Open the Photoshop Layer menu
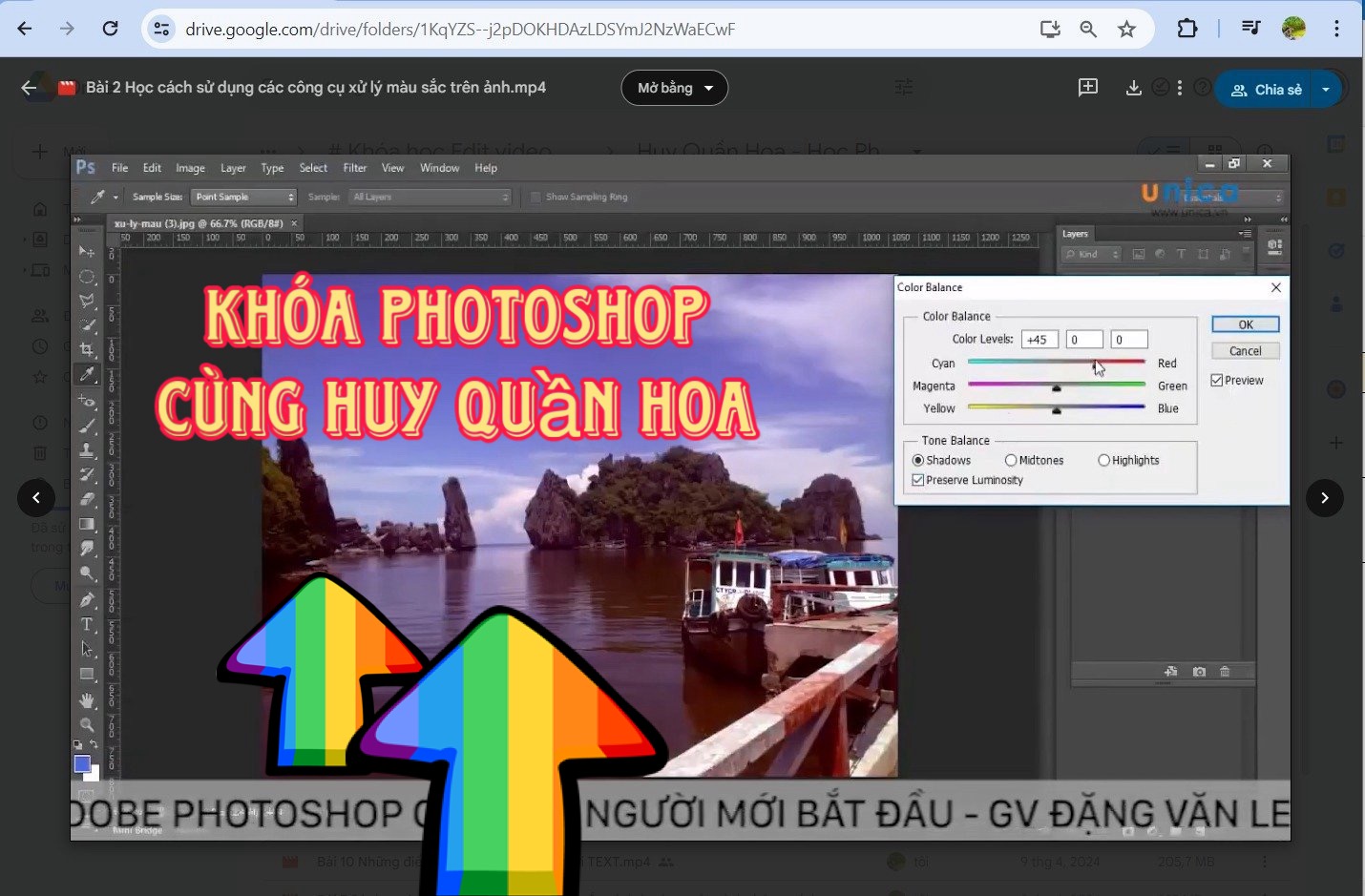The height and width of the screenshot is (896, 1365). (233, 168)
